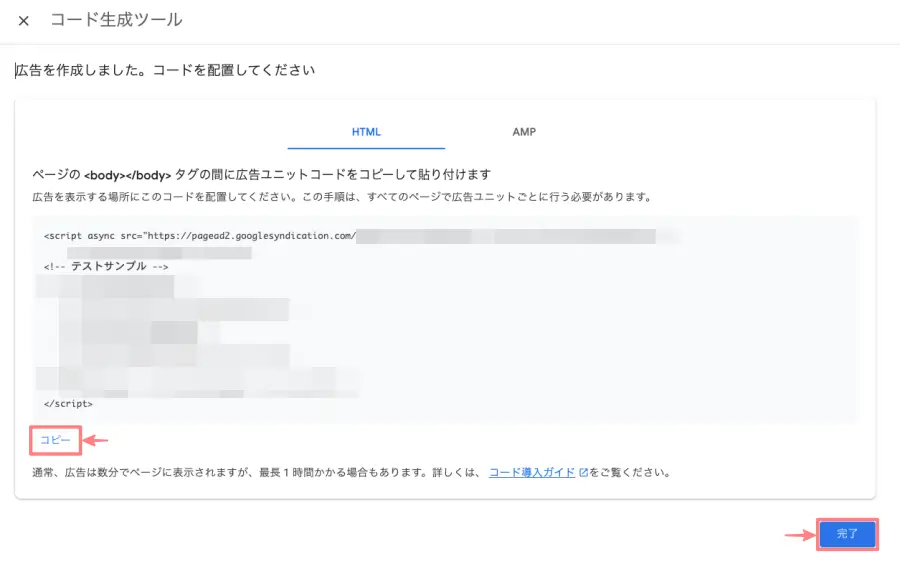Click the heading 広告を作成しました。コードを配置してください
The width and height of the screenshot is (900, 570).
tap(165, 70)
